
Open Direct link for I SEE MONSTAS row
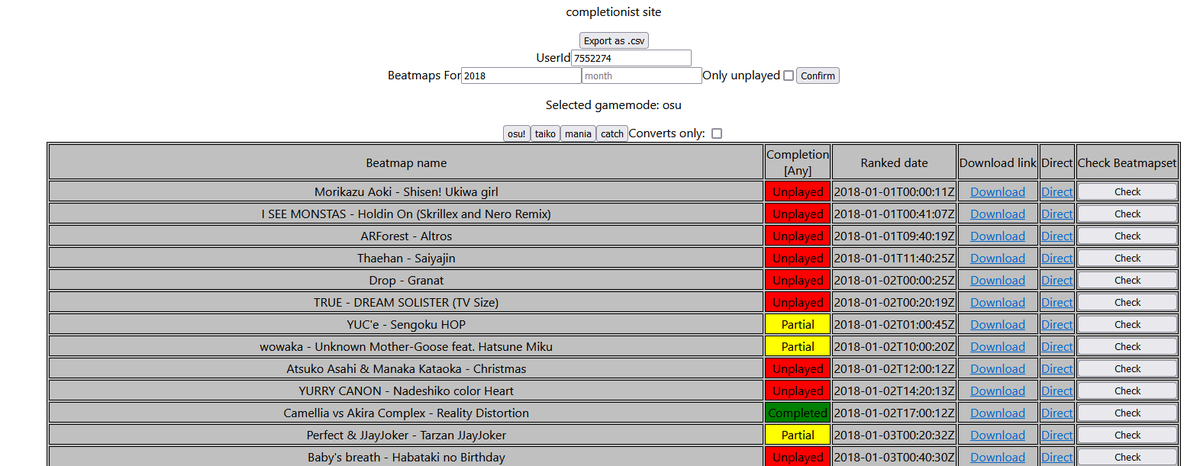click(x=1057, y=214)
